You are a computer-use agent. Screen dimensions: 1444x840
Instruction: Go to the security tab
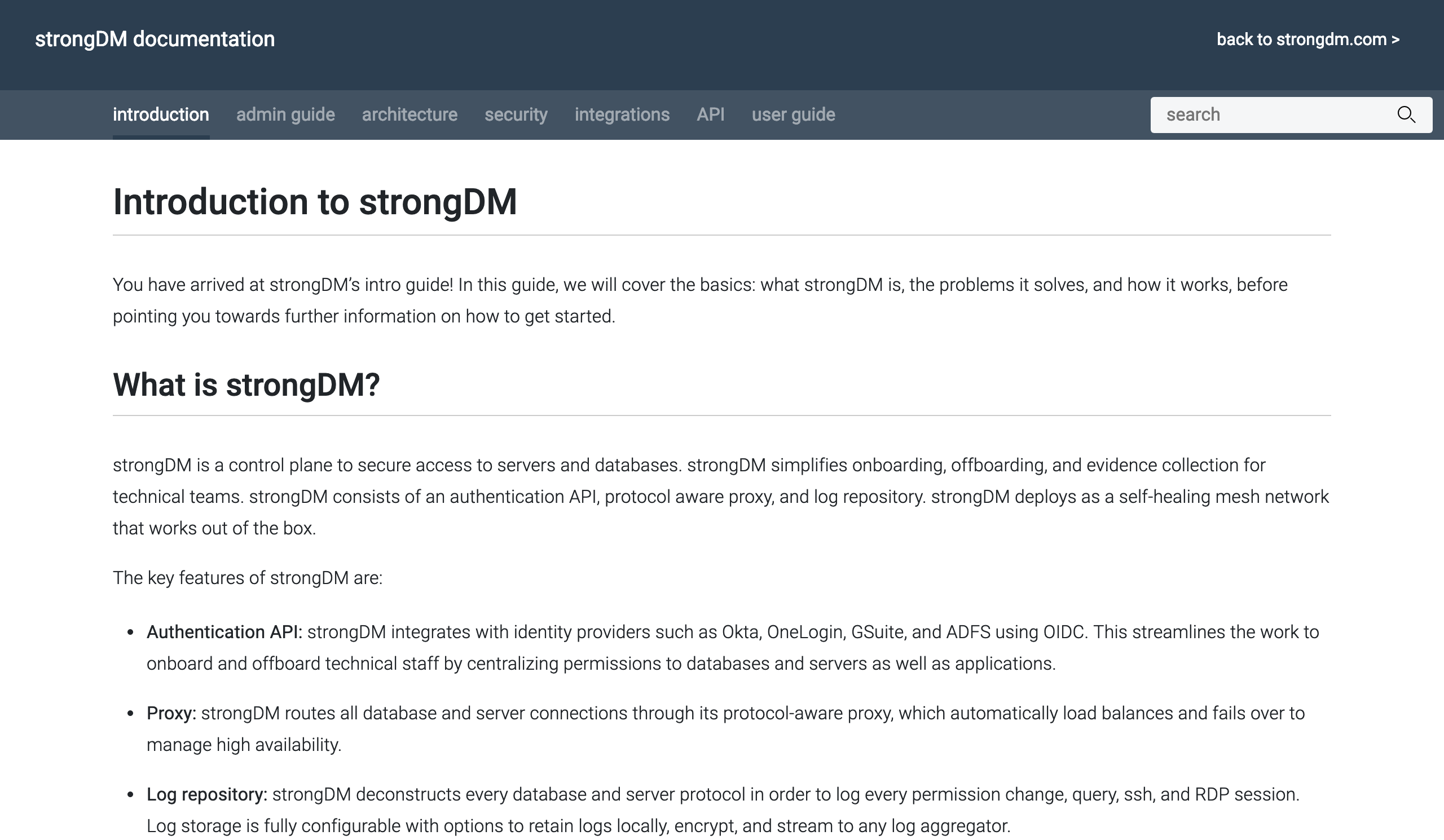[x=516, y=114]
